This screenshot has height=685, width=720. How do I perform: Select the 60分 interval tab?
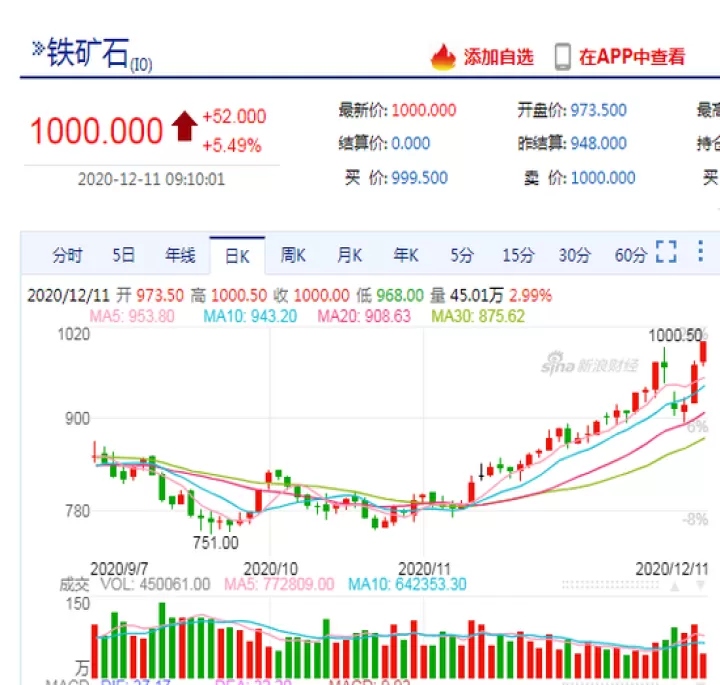[x=631, y=255]
